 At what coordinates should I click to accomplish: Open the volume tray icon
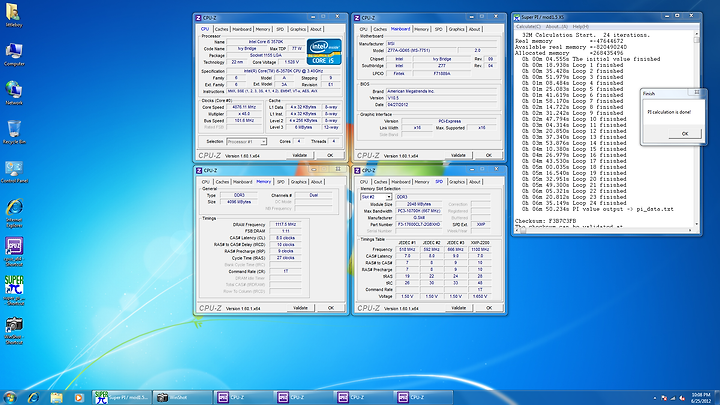(x=682, y=398)
